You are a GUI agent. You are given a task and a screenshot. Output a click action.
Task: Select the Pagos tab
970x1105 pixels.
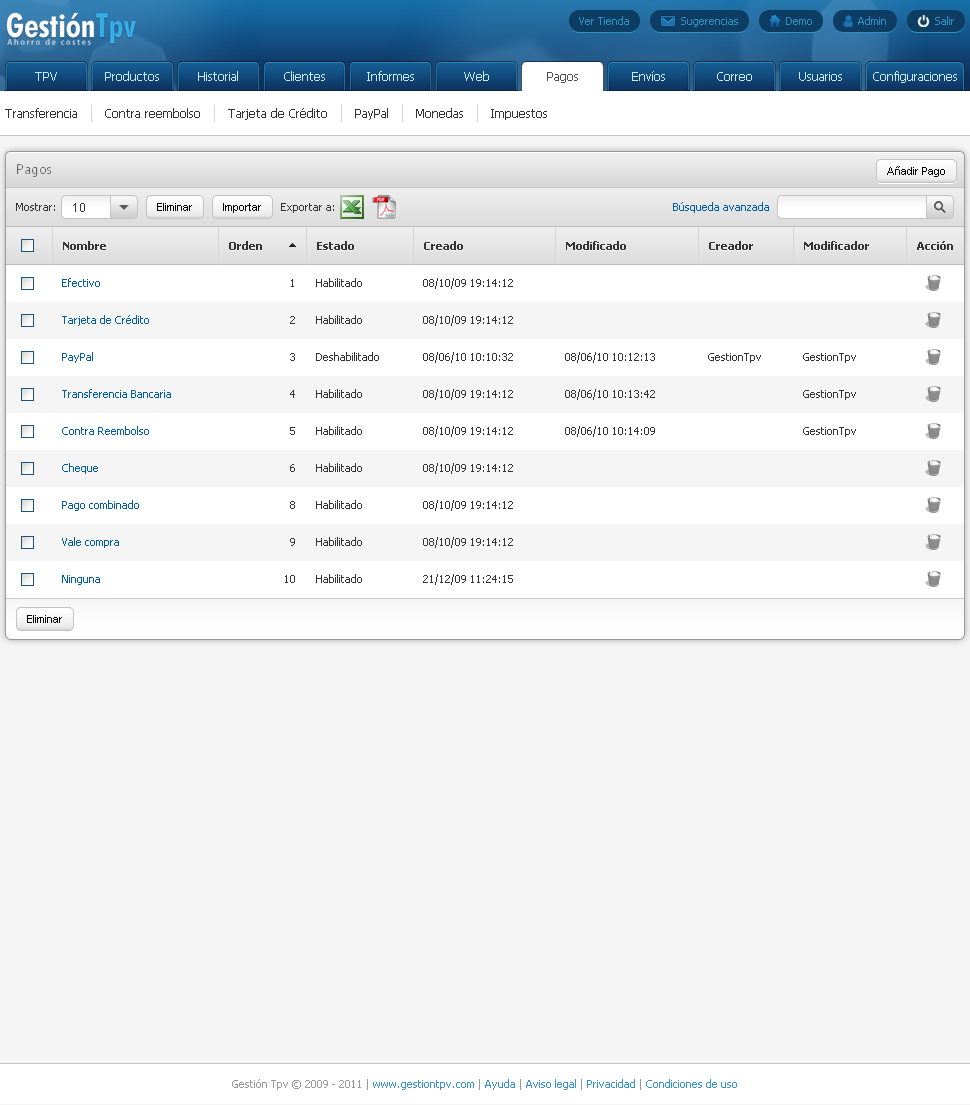(562, 76)
